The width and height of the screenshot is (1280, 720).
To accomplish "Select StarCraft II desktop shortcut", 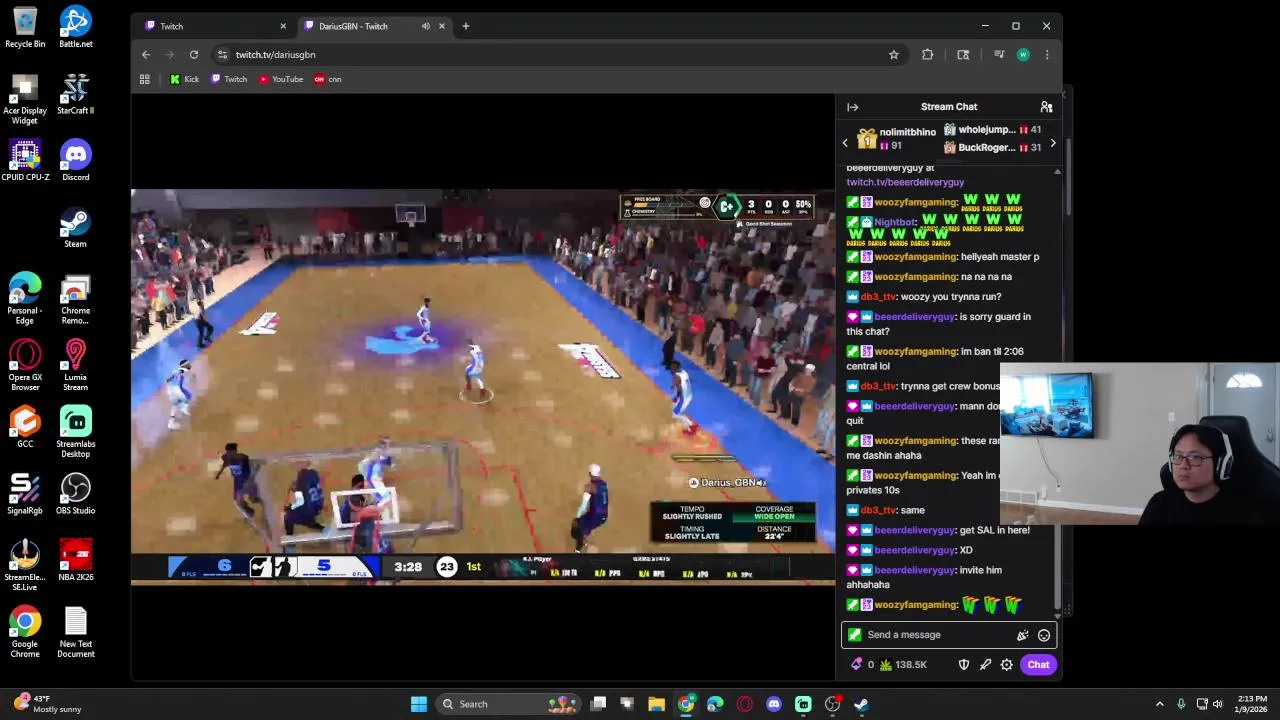I will pyautogui.click(x=76, y=94).
